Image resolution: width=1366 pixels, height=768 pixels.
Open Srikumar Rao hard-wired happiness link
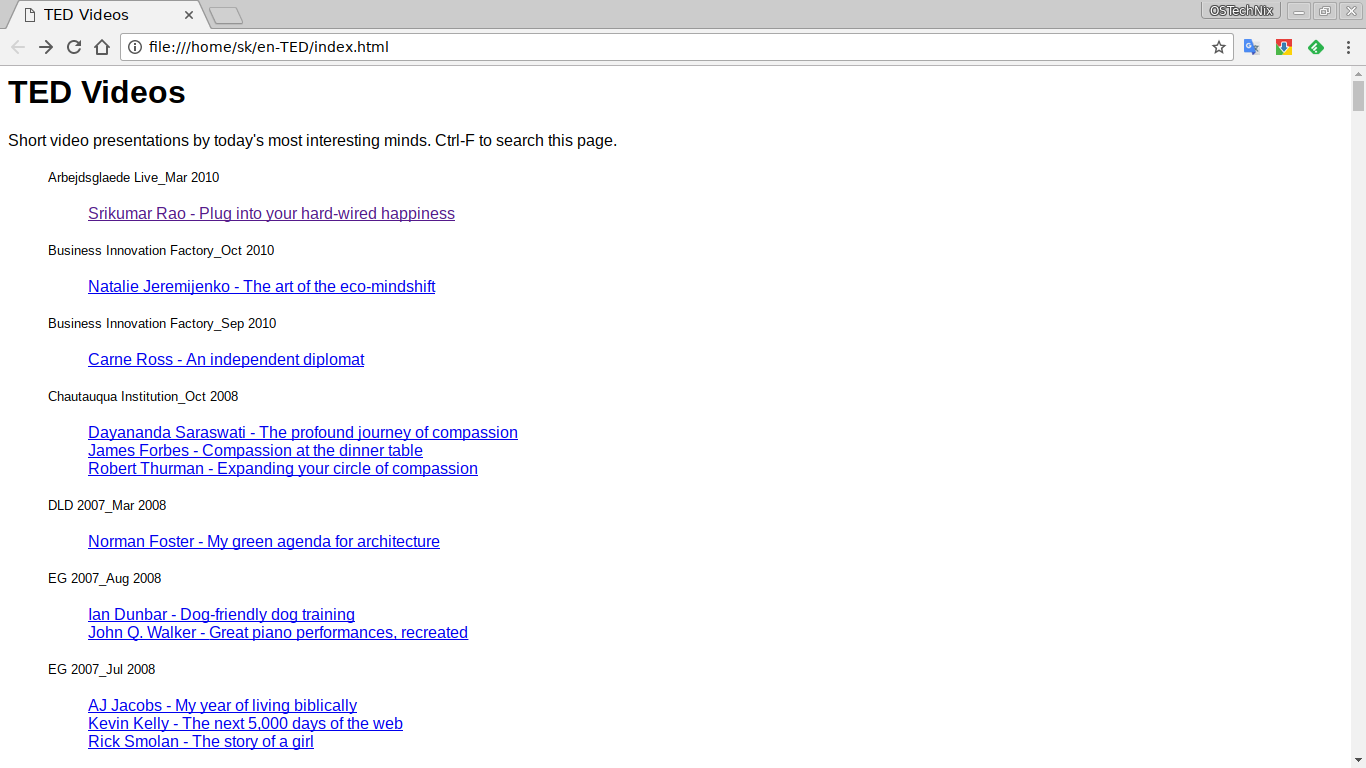point(271,214)
